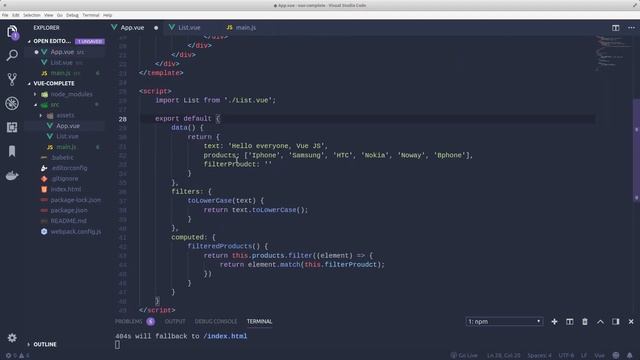
Task: Select App.vue in Open Editors list
Action: pyautogui.click(x=65, y=52)
